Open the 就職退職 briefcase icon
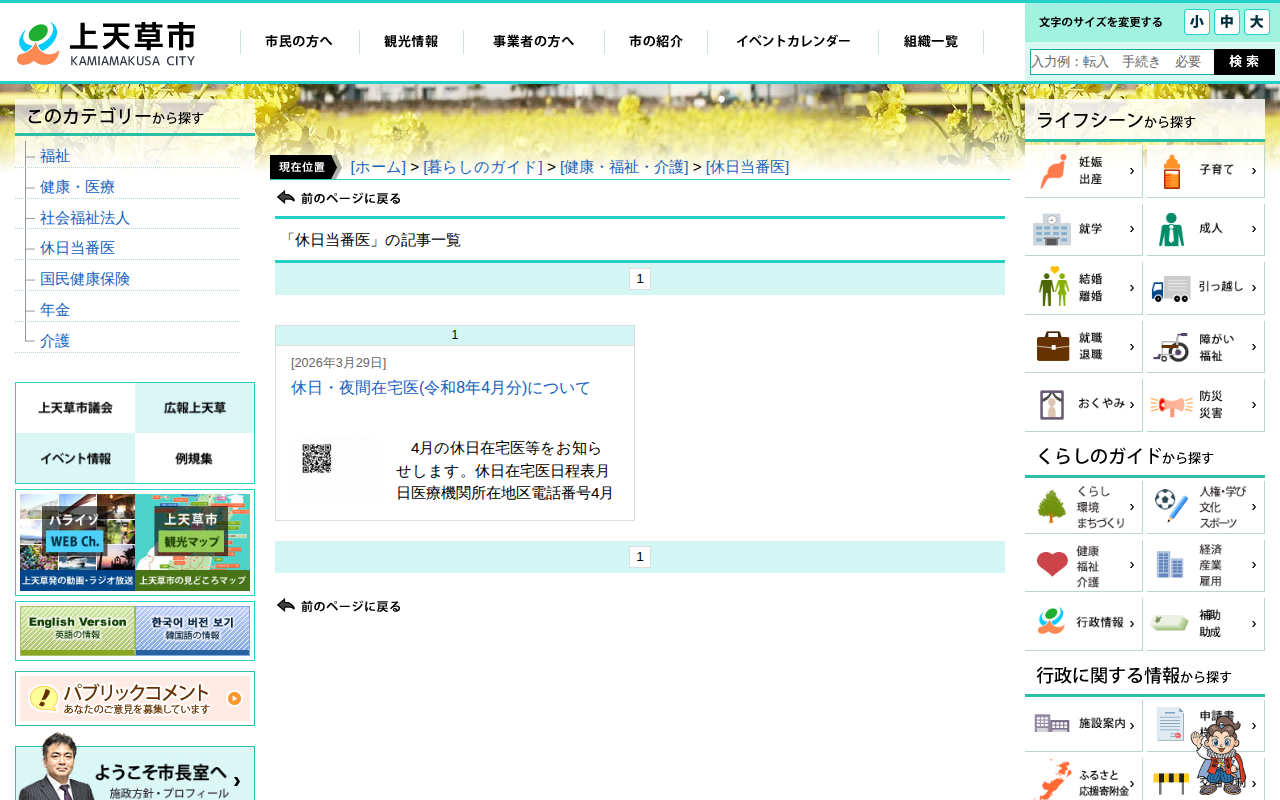The image size is (1280, 800). [1084, 346]
